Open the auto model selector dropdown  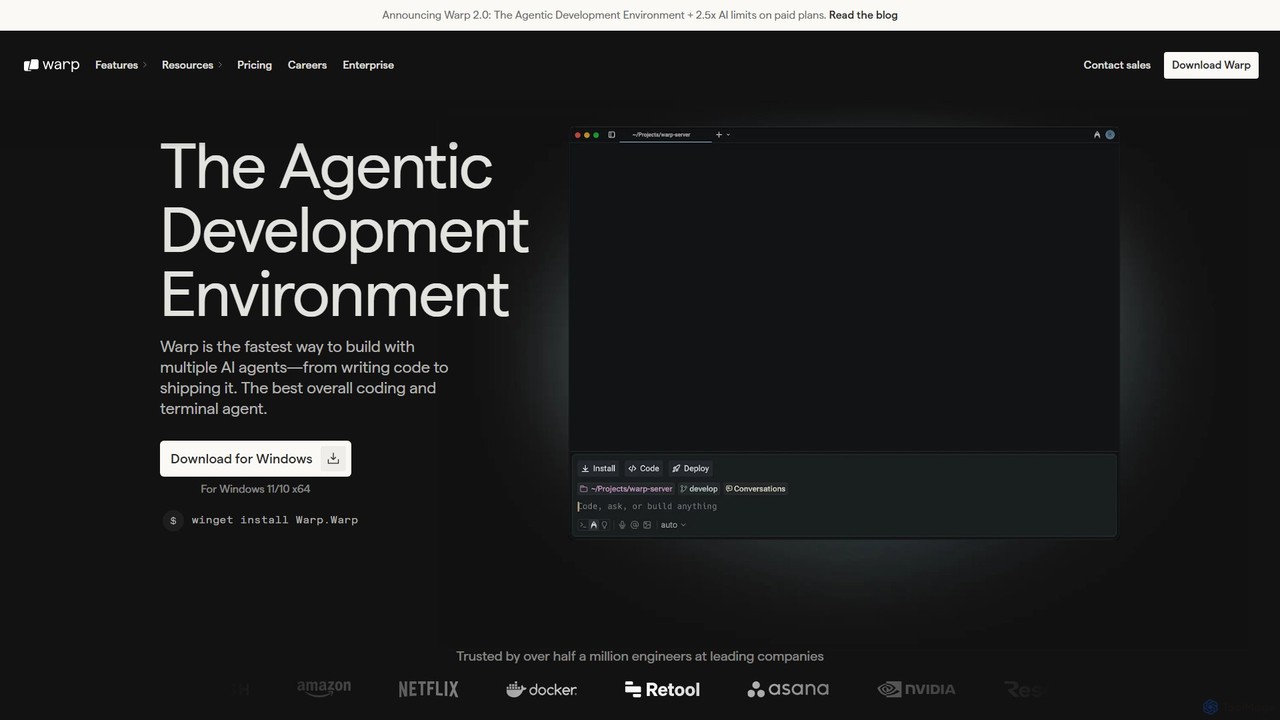pyautogui.click(x=673, y=525)
